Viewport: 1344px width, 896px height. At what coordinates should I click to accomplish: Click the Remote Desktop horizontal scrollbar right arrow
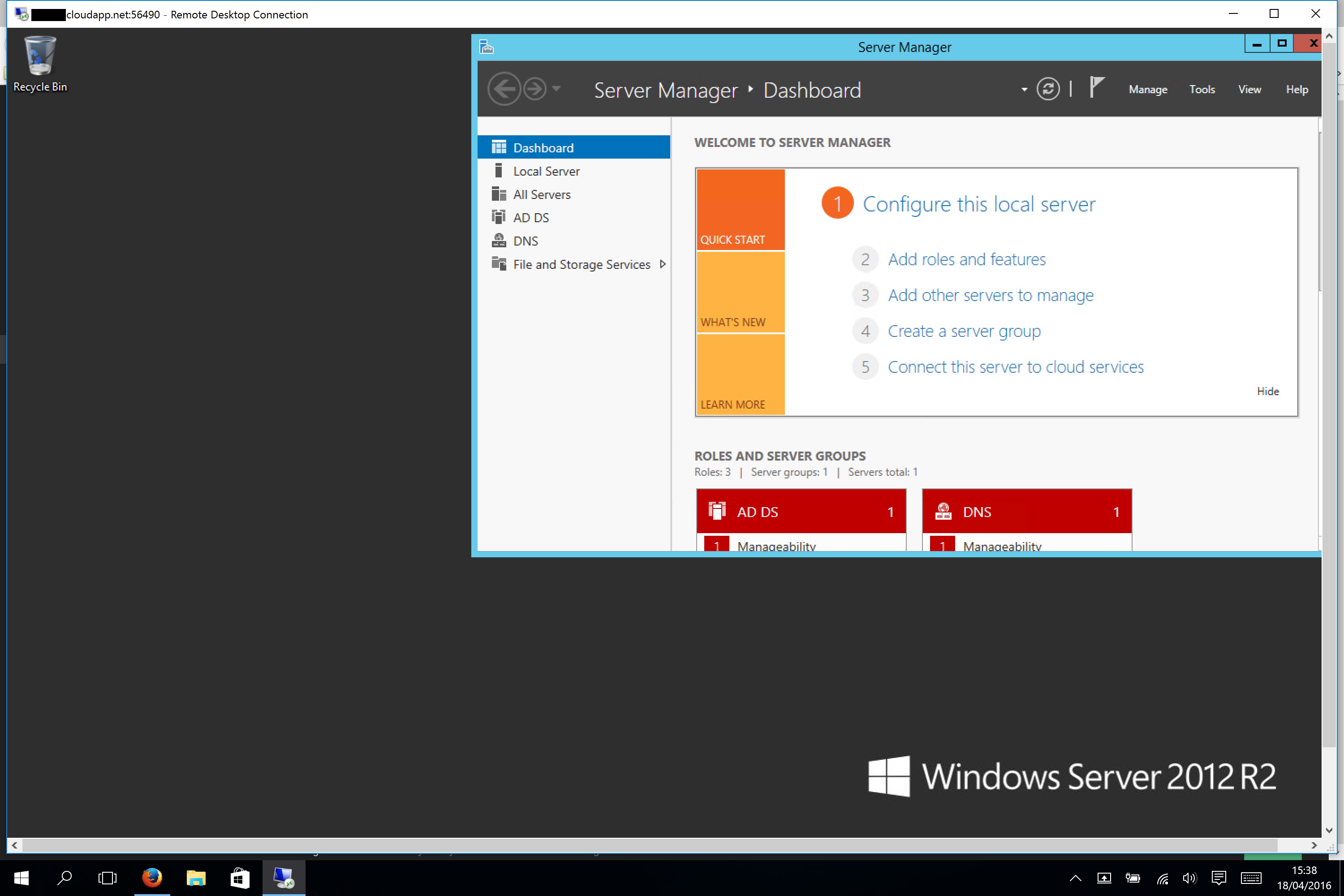[x=1314, y=845]
